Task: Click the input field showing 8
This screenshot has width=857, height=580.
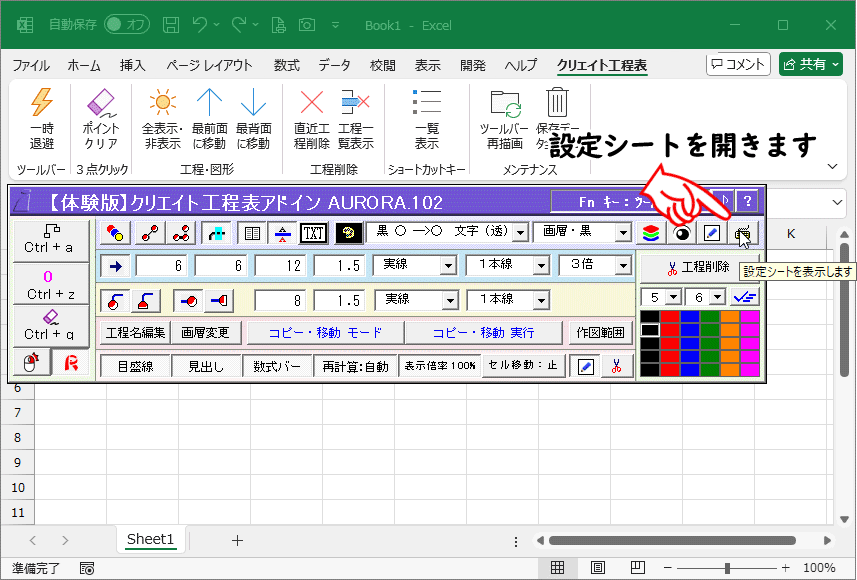Action: (281, 301)
